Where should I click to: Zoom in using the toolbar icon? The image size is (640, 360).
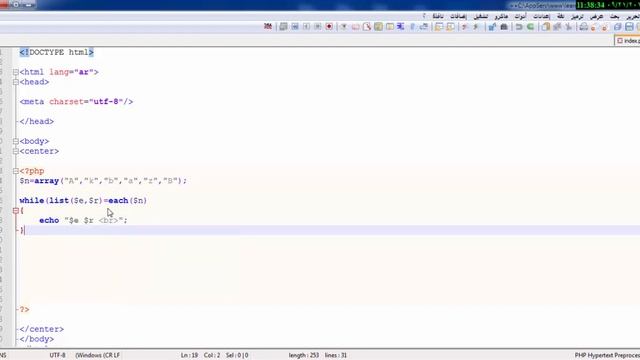[x=476, y=27]
